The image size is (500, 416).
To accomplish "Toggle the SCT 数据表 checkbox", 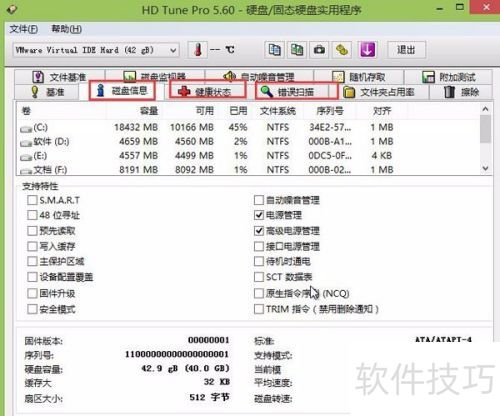I will [x=259, y=277].
